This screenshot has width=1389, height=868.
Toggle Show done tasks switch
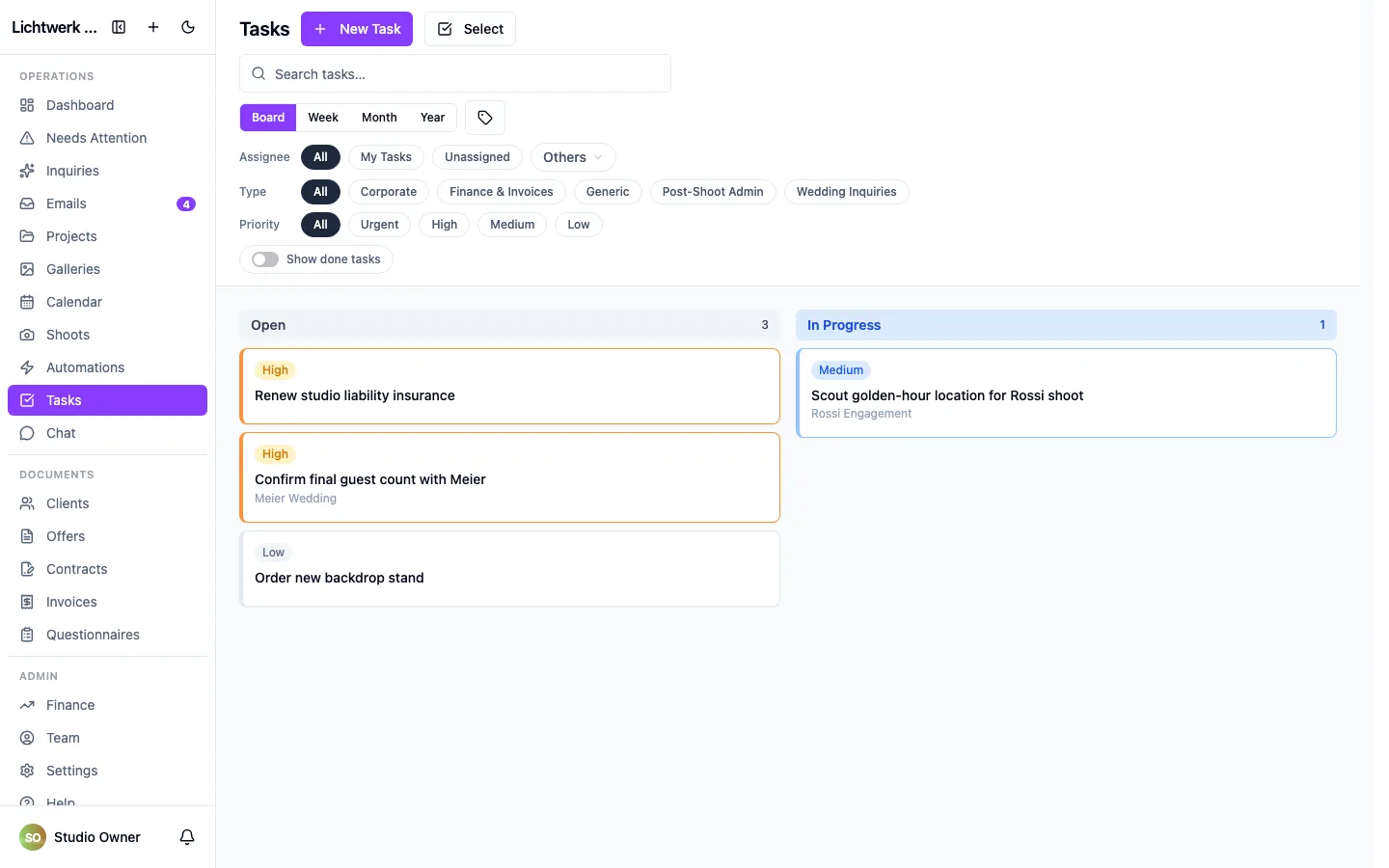tap(265, 259)
